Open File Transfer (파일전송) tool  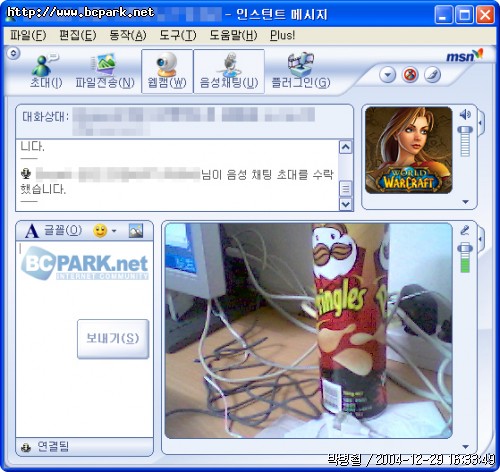click(105, 71)
